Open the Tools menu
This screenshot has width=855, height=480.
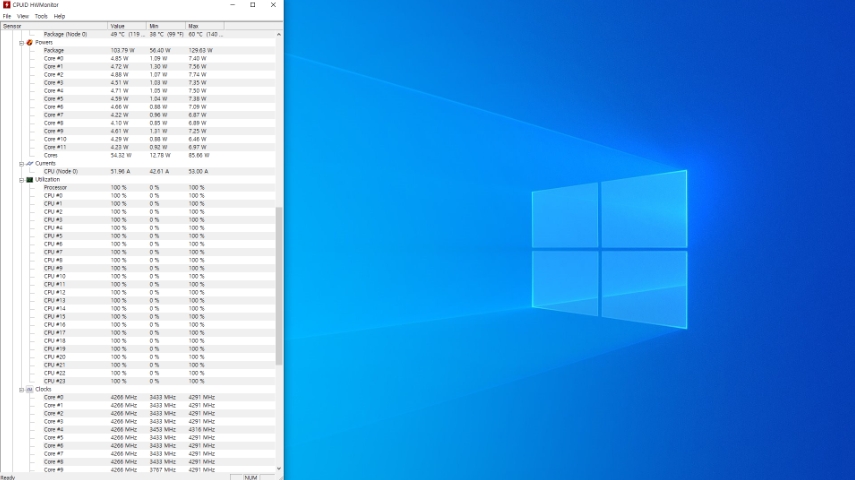[x=41, y=16]
